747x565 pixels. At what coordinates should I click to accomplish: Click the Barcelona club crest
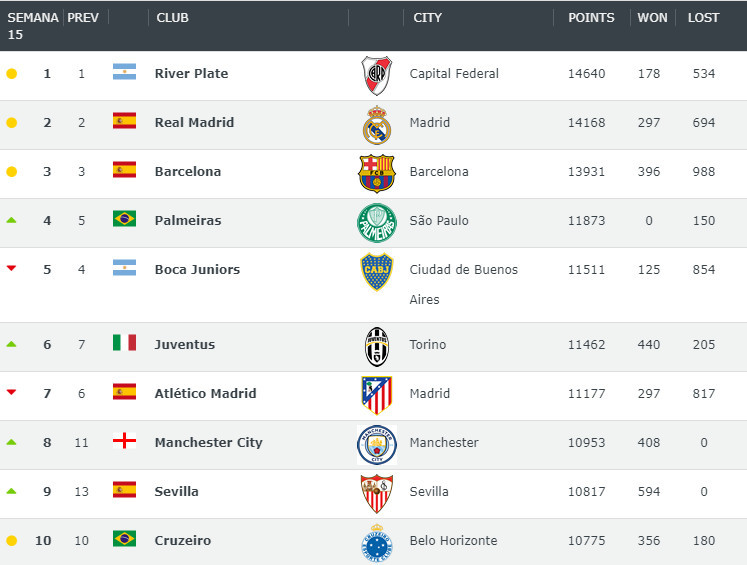(x=377, y=173)
